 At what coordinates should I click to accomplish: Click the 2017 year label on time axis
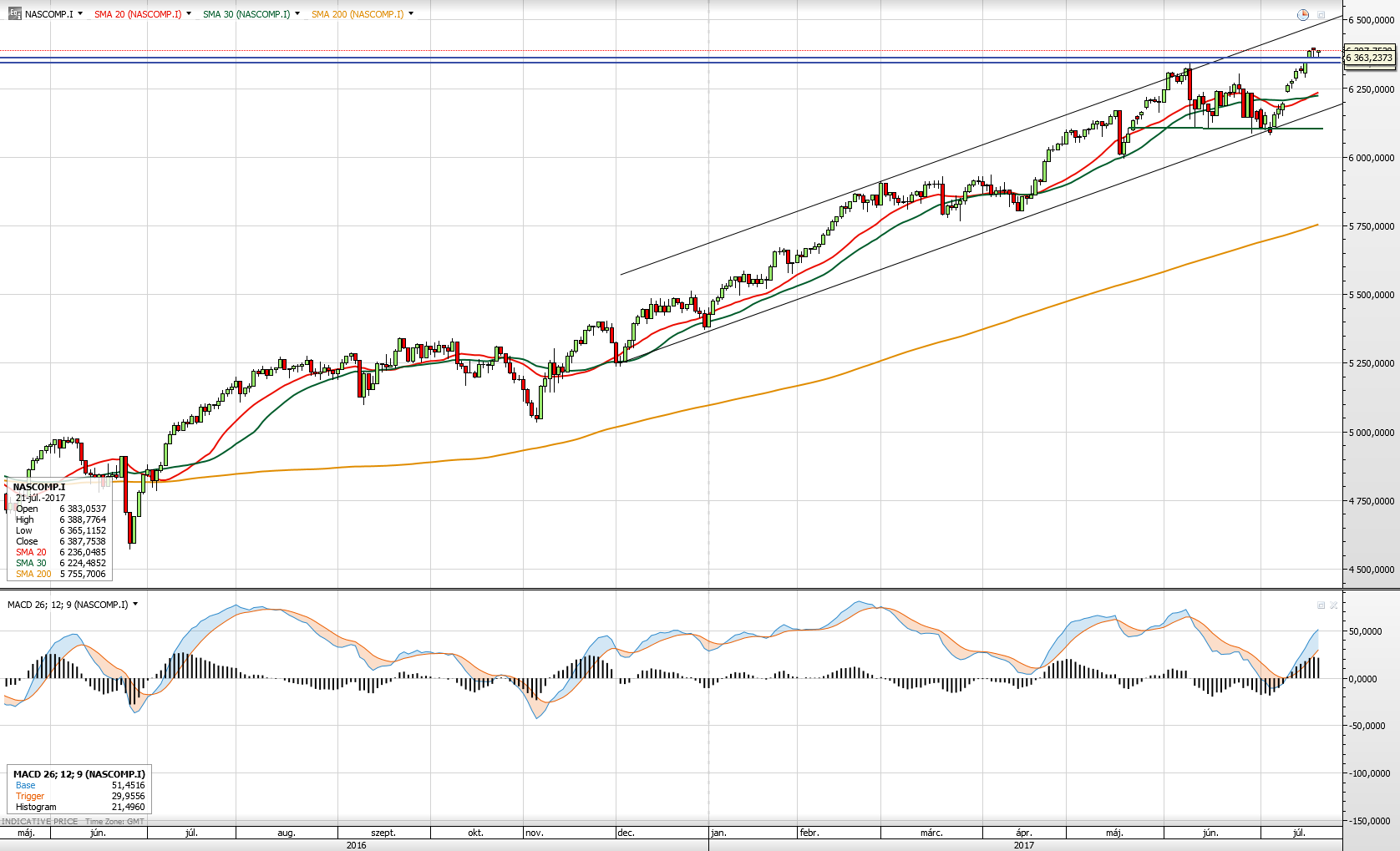[1023, 845]
